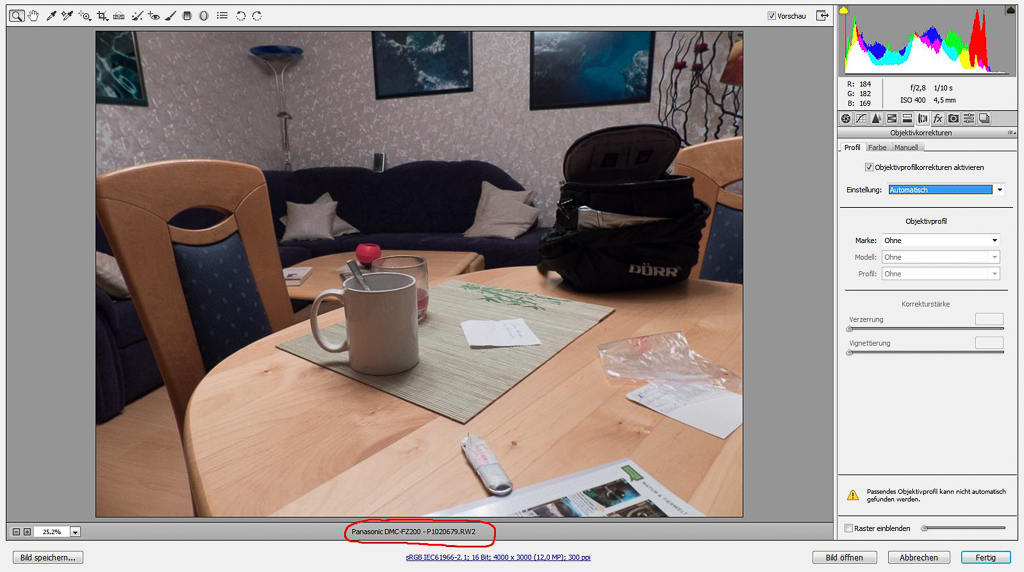Open the Modell dropdown
The width and height of the screenshot is (1024, 572).
coord(940,257)
